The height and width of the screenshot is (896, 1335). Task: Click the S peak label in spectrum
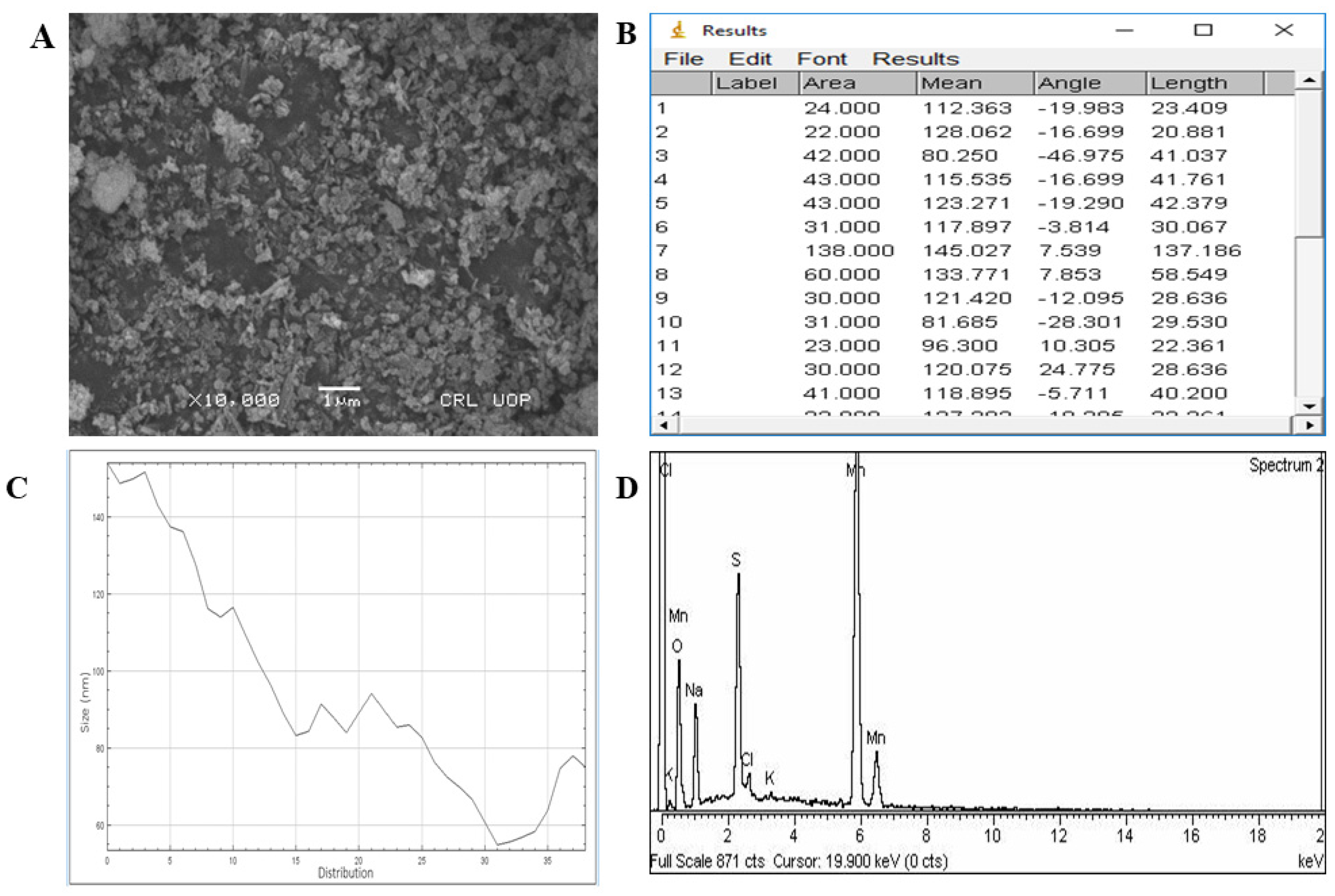pos(736,560)
